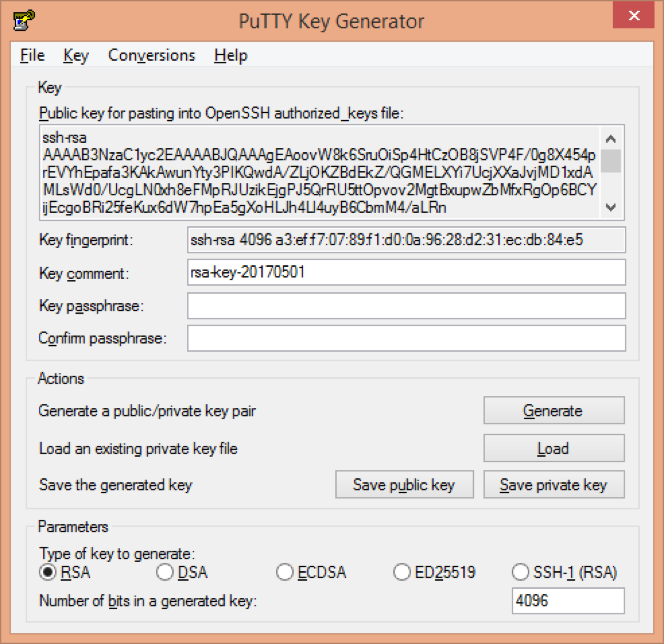Click the 'ssh-rsa' line in public key box
This screenshot has height=644, width=664.
64,138
